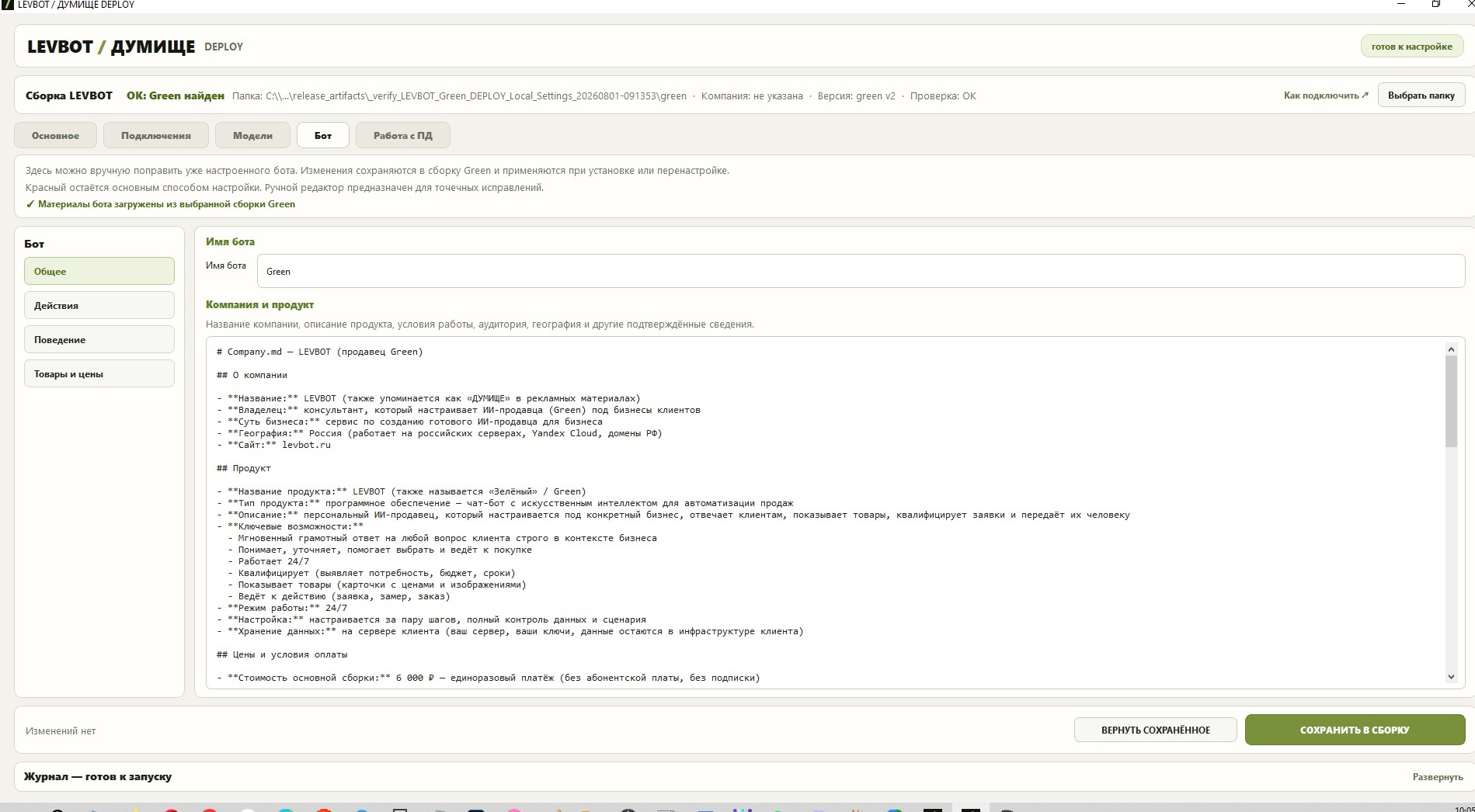Click СОХРАНИТЬ В СБОРКУ button
1475x812 pixels.
pos(1355,730)
